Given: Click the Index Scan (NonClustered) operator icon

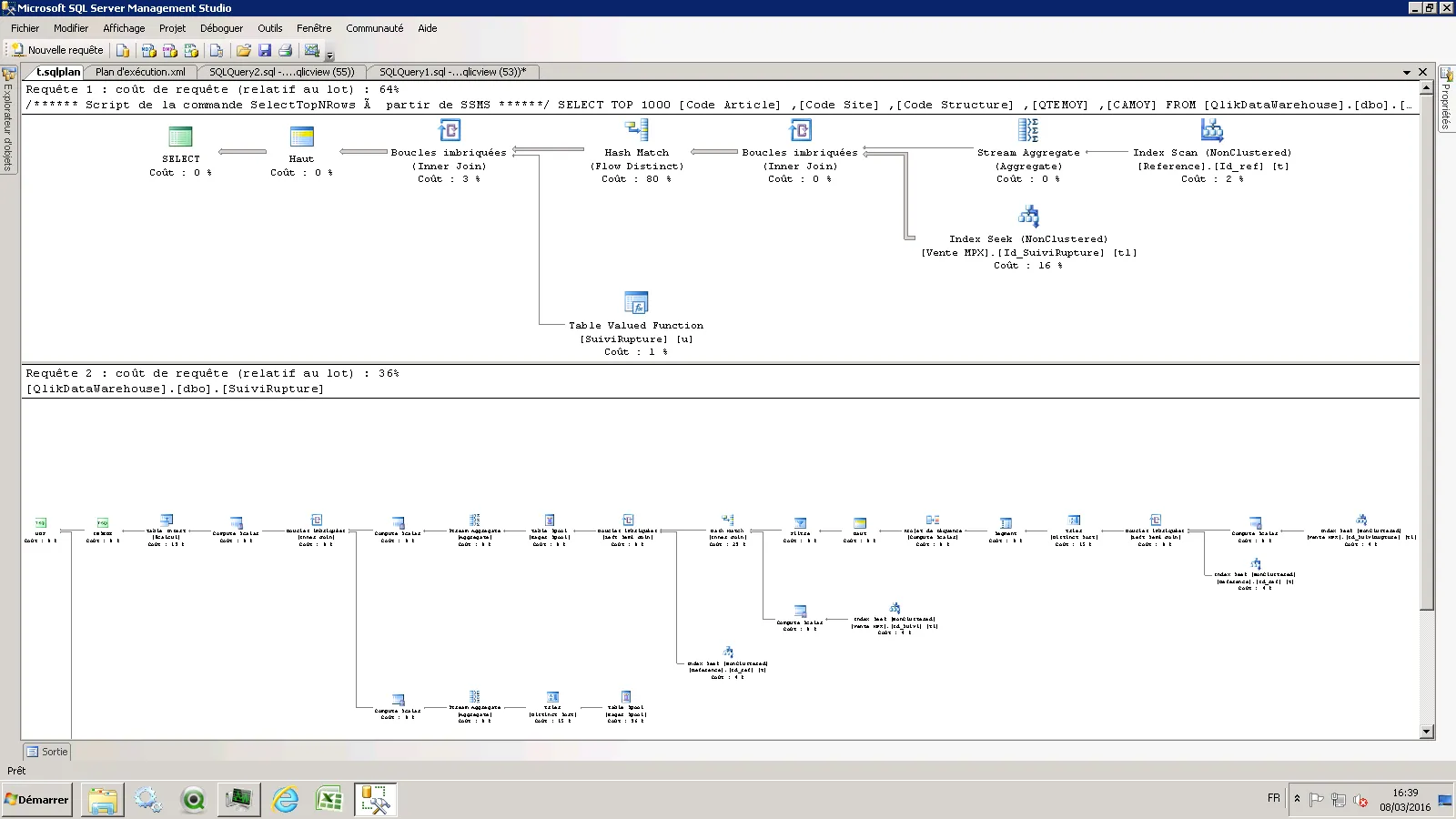Looking at the screenshot, I should pyautogui.click(x=1212, y=130).
